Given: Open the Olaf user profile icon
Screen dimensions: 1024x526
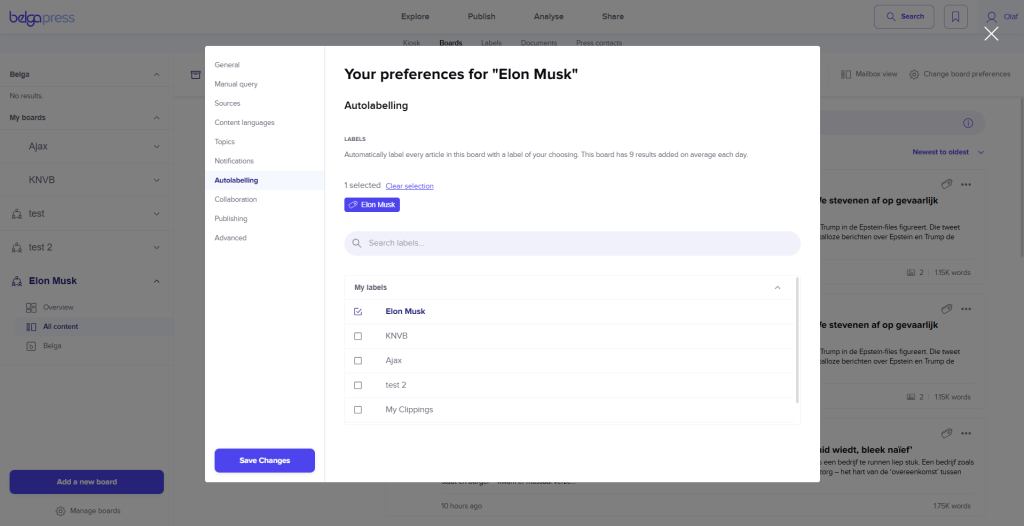Looking at the screenshot, I should 991,17.
